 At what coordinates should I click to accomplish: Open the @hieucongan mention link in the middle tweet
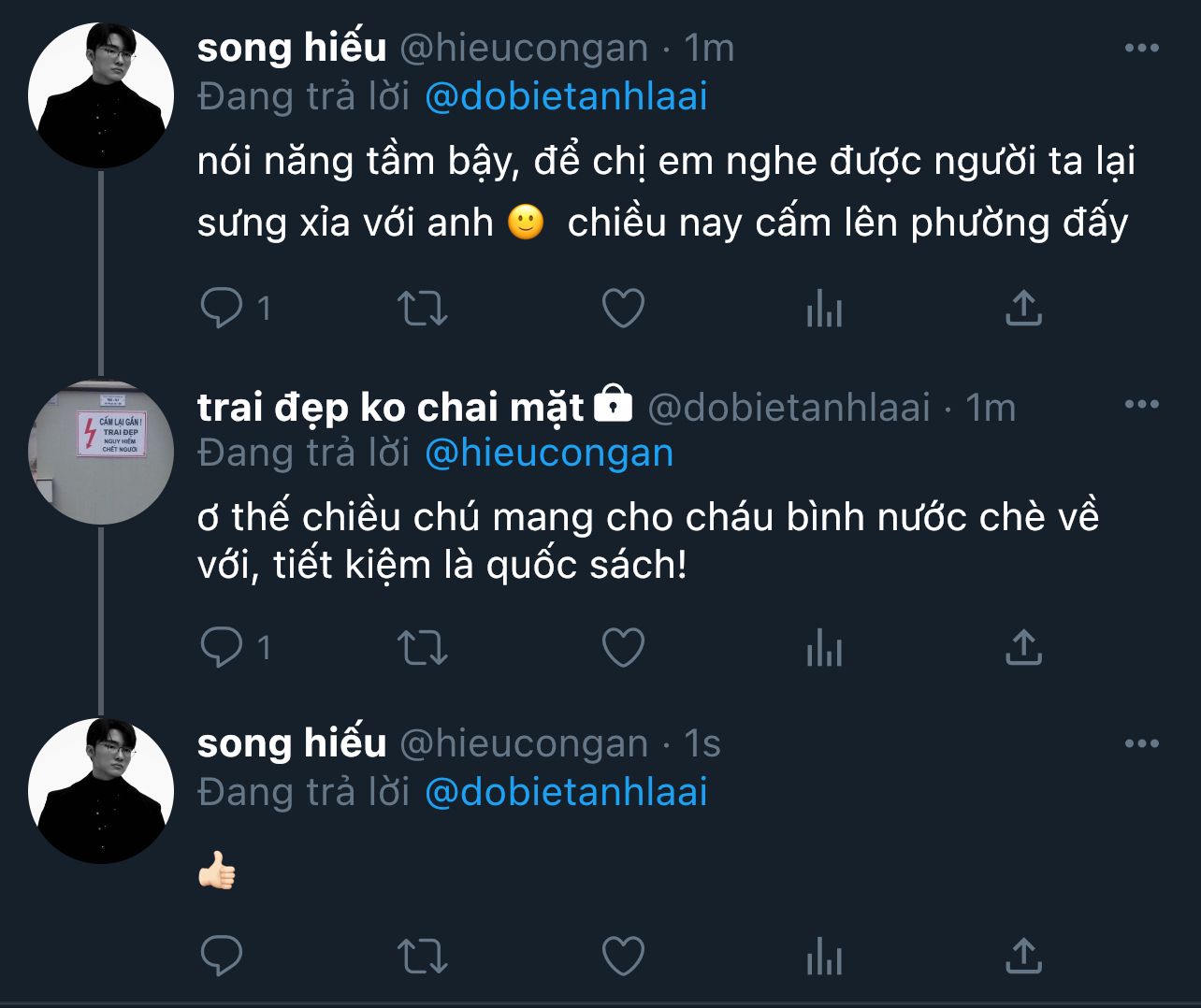(549, 454)
